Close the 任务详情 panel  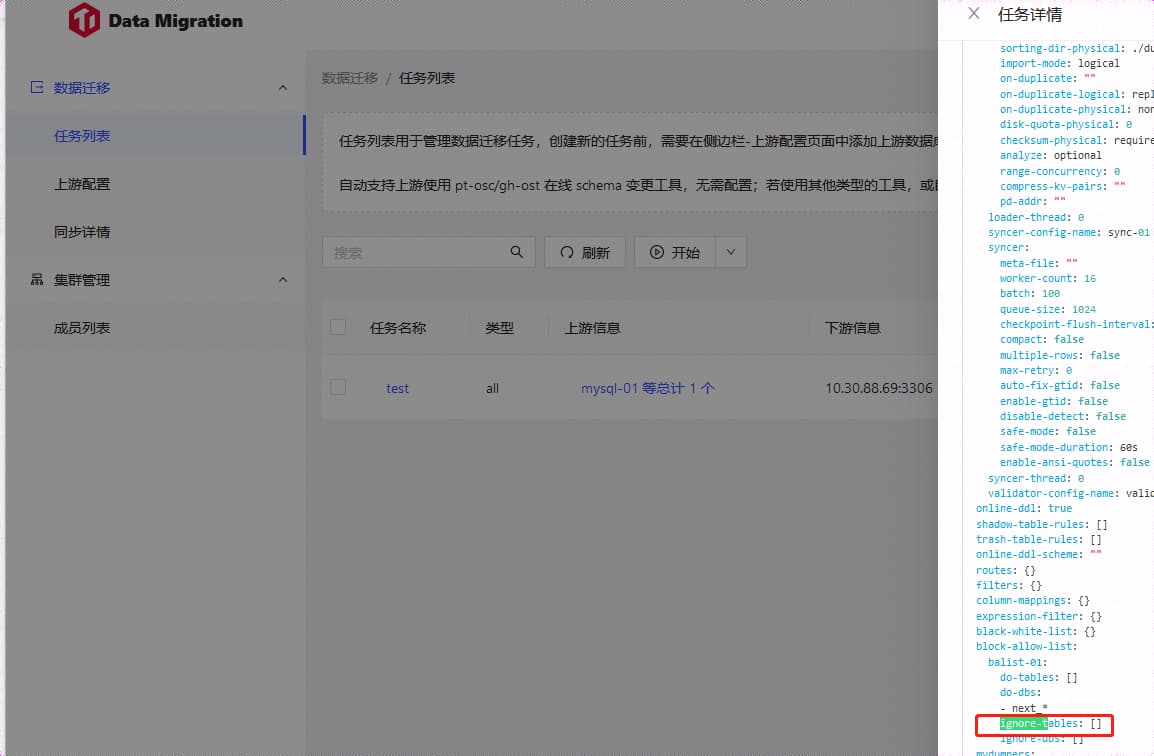click(974, 14)
